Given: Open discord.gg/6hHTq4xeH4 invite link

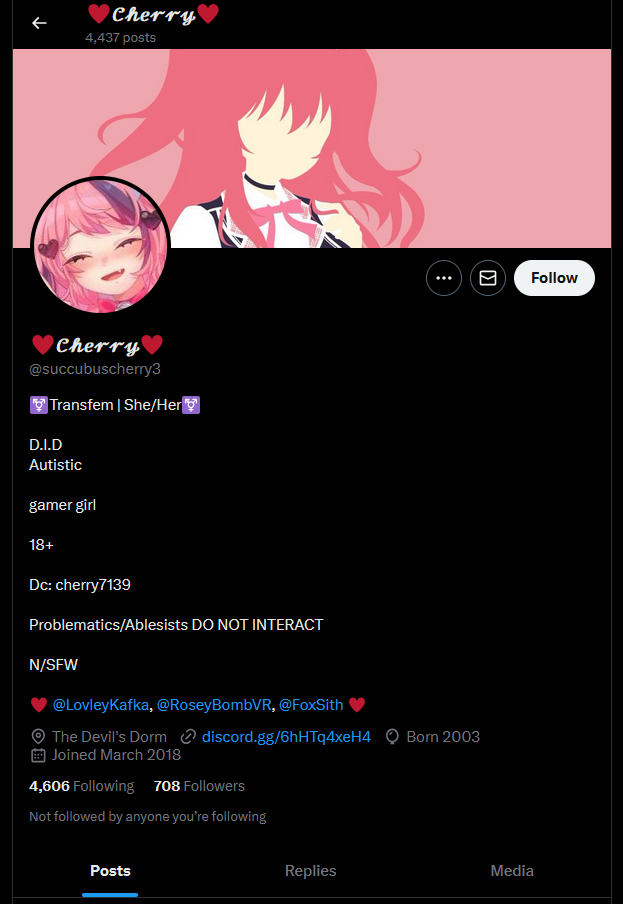Looking at the screenshot, I should click(x=286, y=737).
